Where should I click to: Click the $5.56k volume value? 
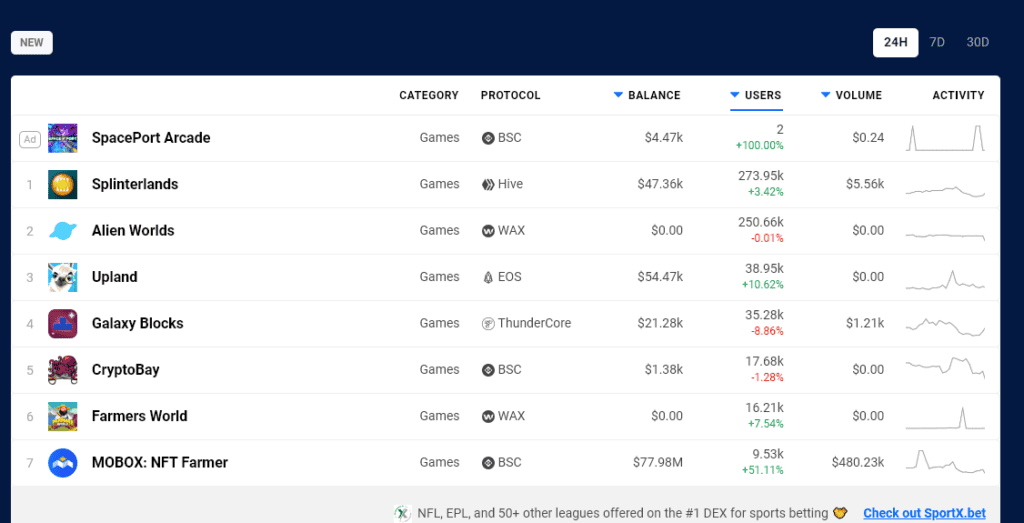click(x=865, y=185)
